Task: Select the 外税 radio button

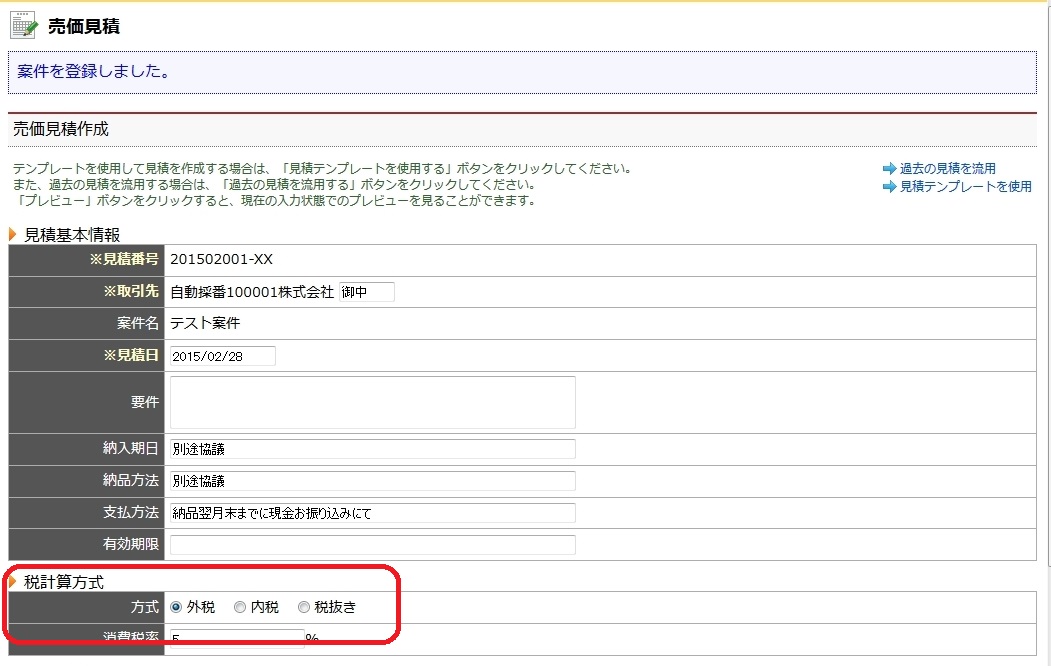Action: click(174, 606)
